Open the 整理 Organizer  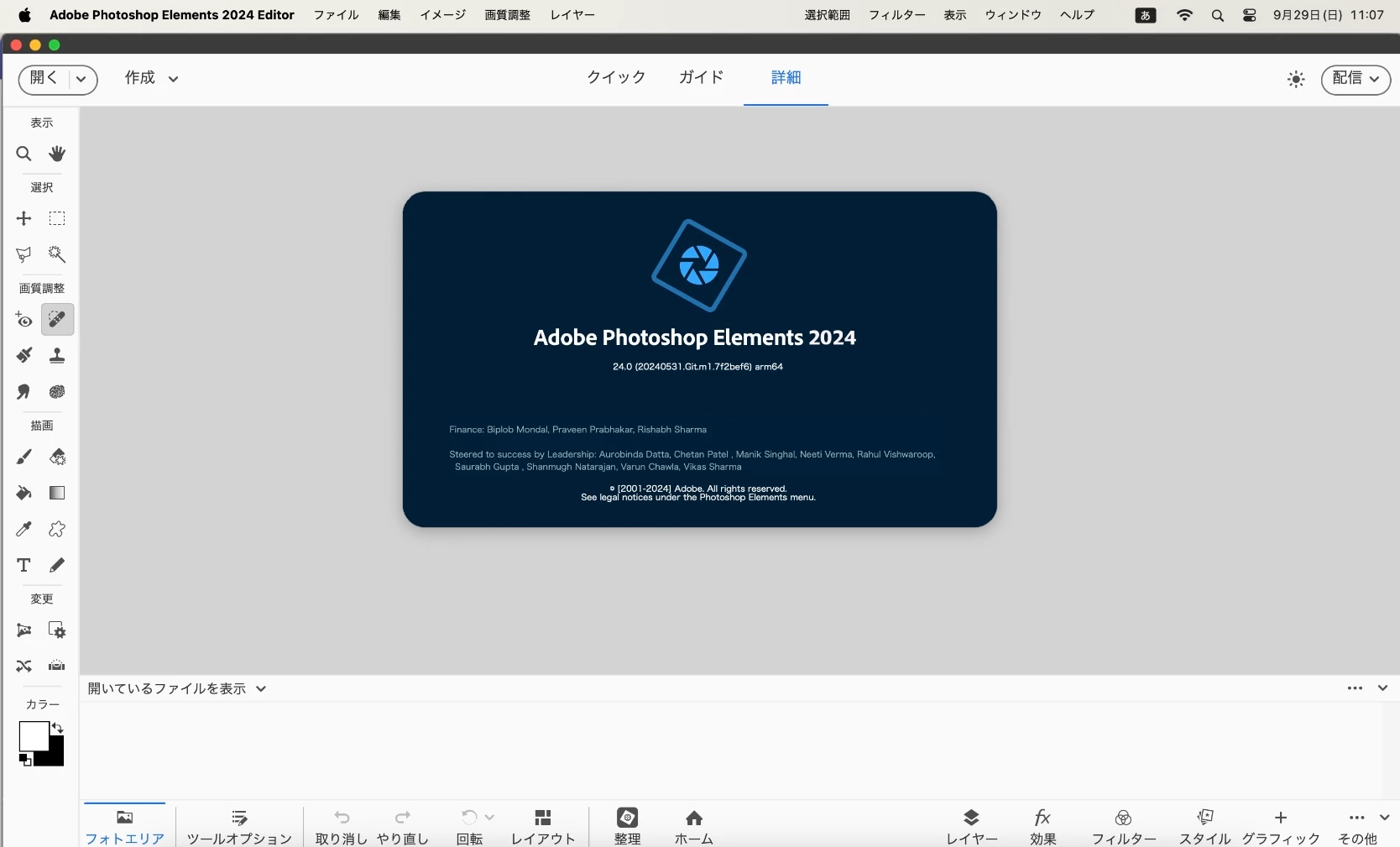pos(627,827)
